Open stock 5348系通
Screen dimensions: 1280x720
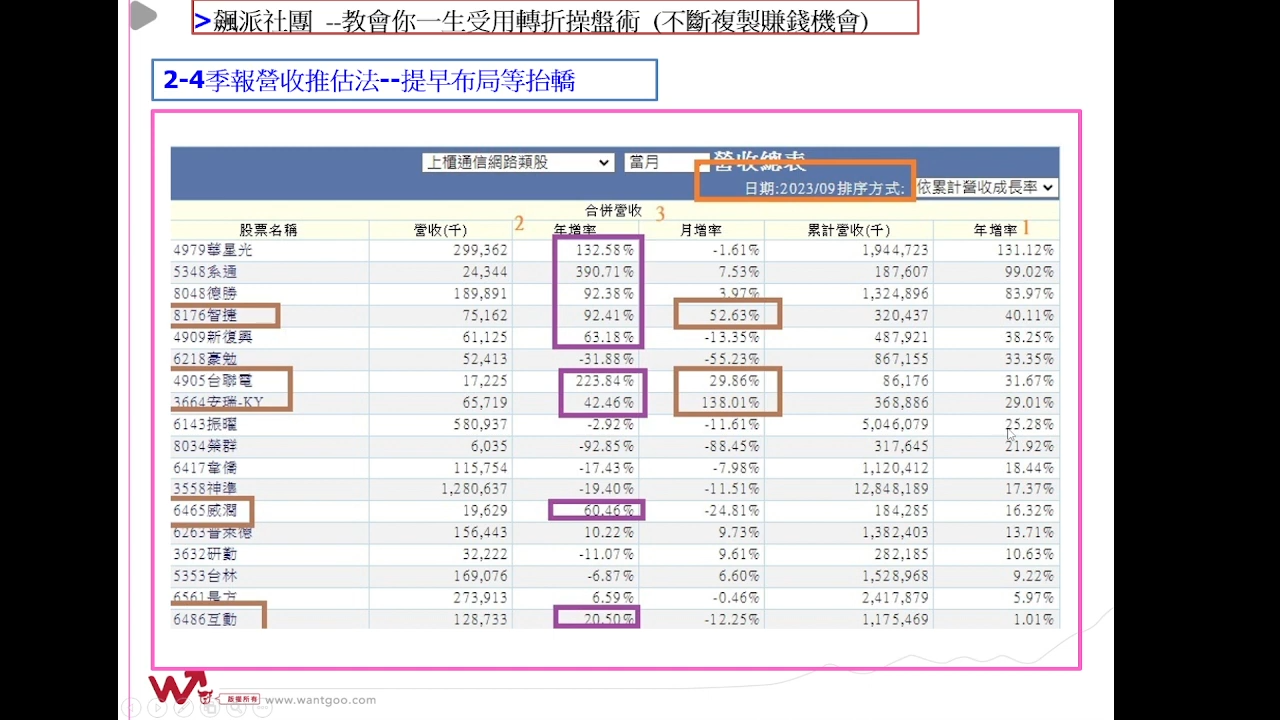click(205, 272)
